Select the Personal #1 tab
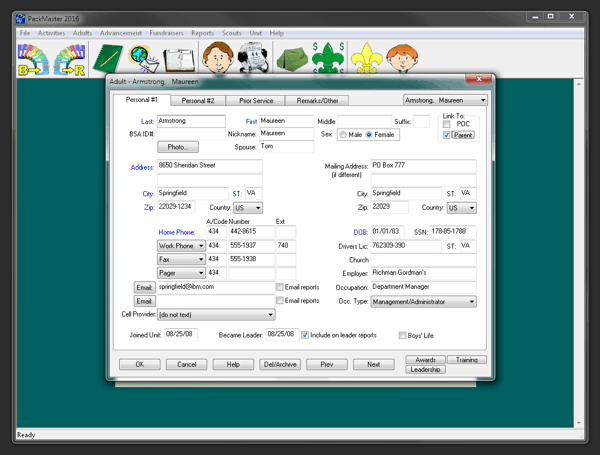This screenshot has width=600, height=455. coord(142,99)
